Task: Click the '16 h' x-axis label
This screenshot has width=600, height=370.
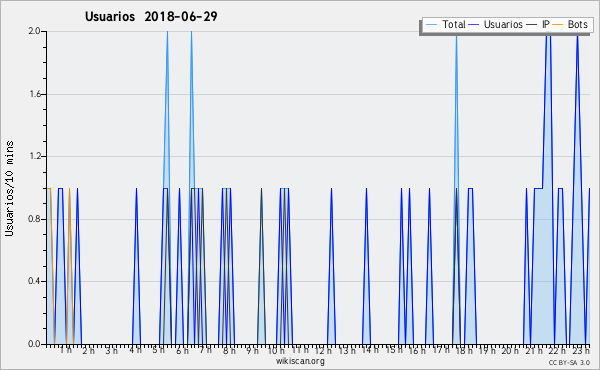Action: [x=417, y=351]
